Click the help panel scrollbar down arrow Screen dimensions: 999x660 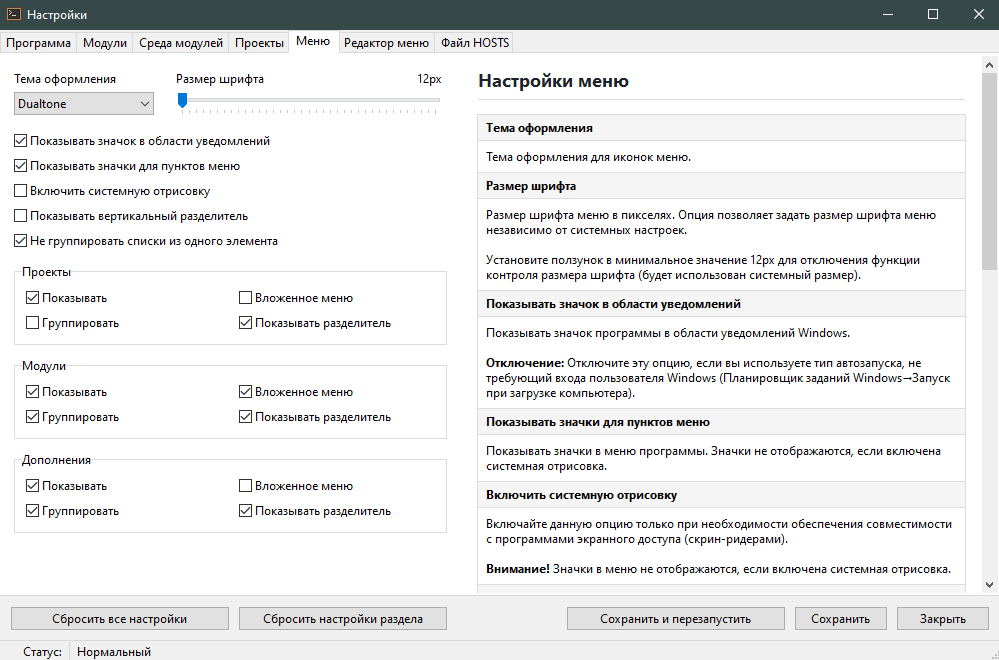[x=989, y=584]
